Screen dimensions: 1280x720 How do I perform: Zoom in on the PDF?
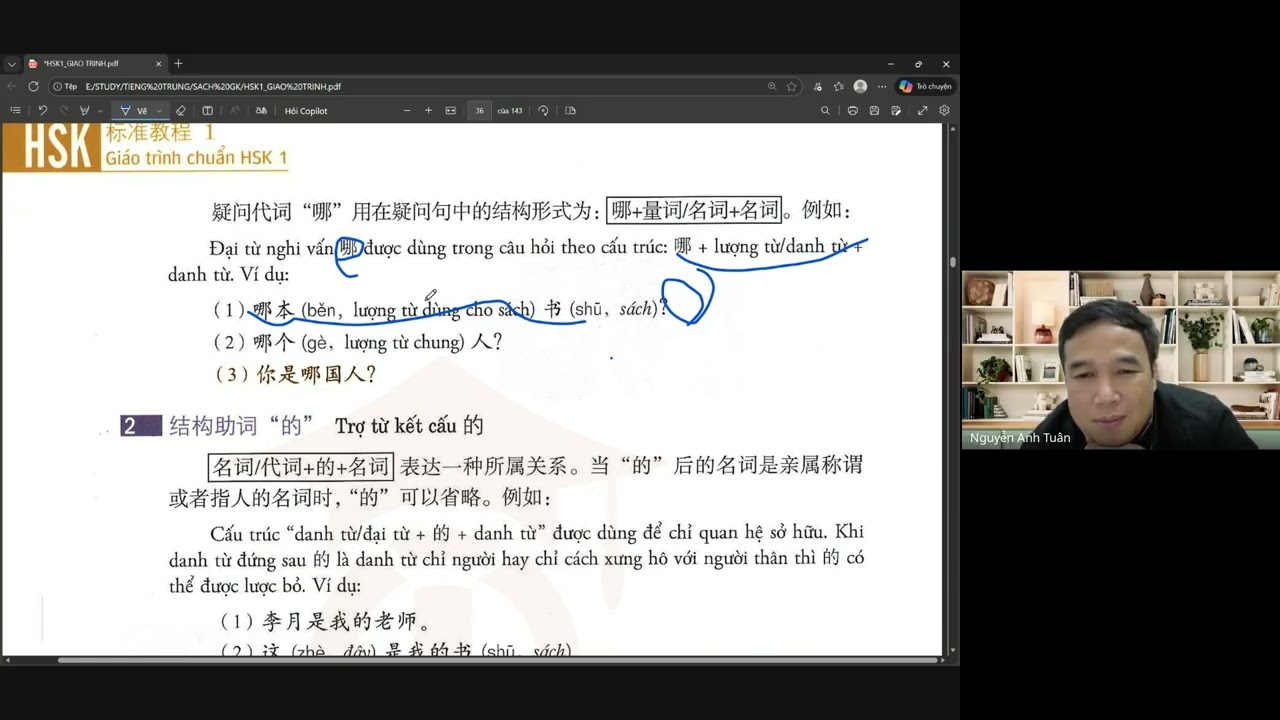tap(428, 110)
